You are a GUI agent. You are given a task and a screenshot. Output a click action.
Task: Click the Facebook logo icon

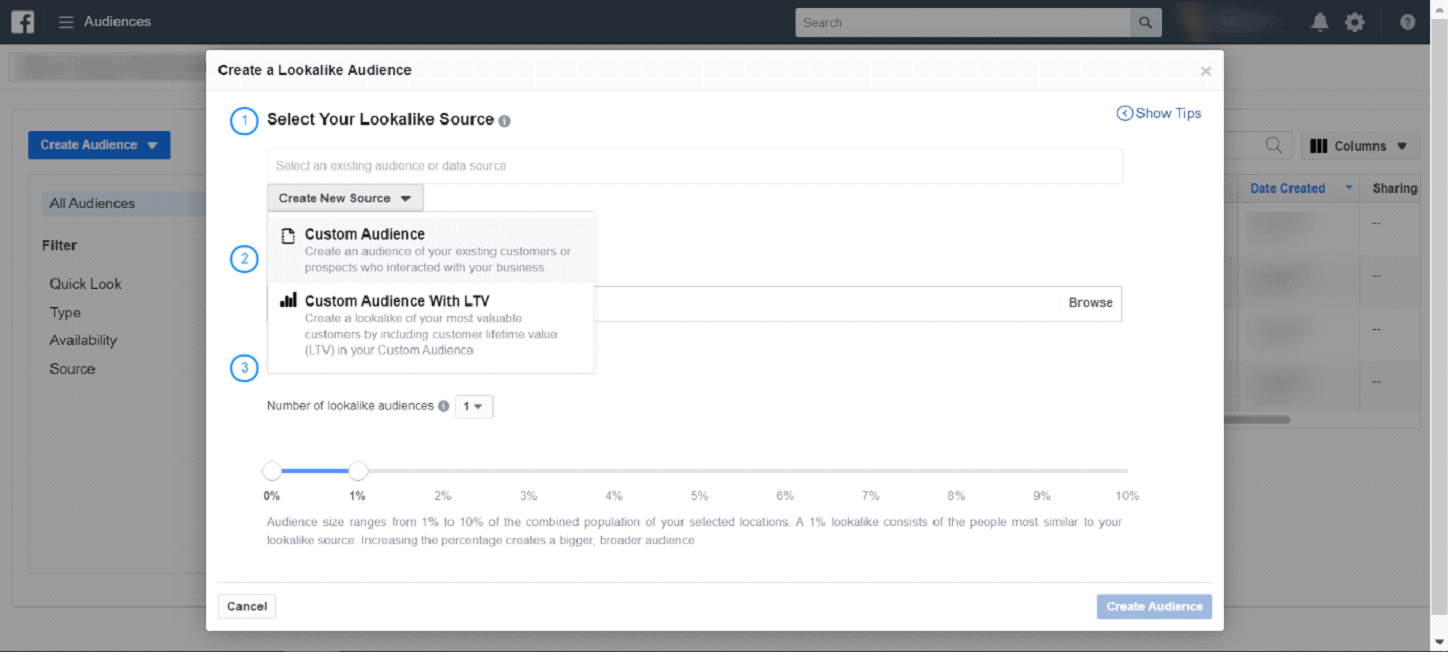click(22, 22)
